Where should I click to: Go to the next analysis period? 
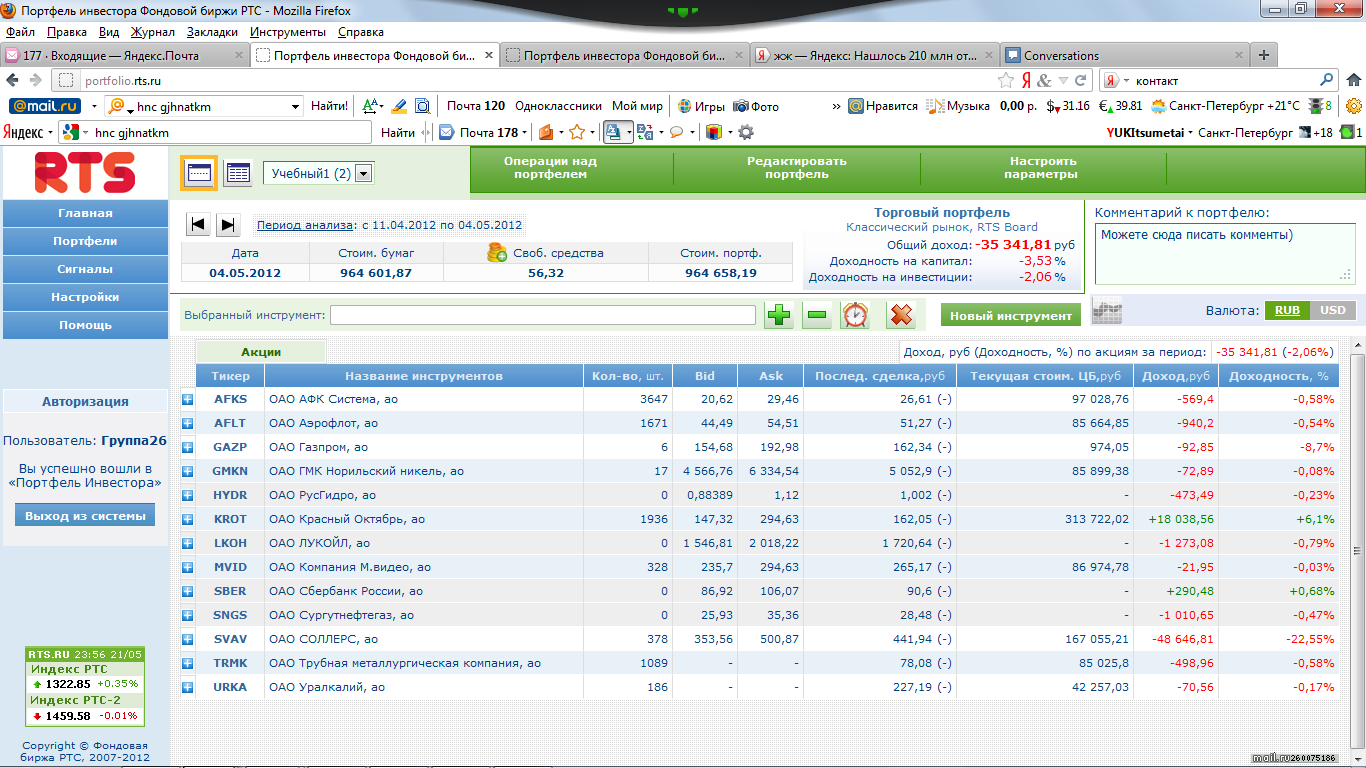[x=227, y=225]
